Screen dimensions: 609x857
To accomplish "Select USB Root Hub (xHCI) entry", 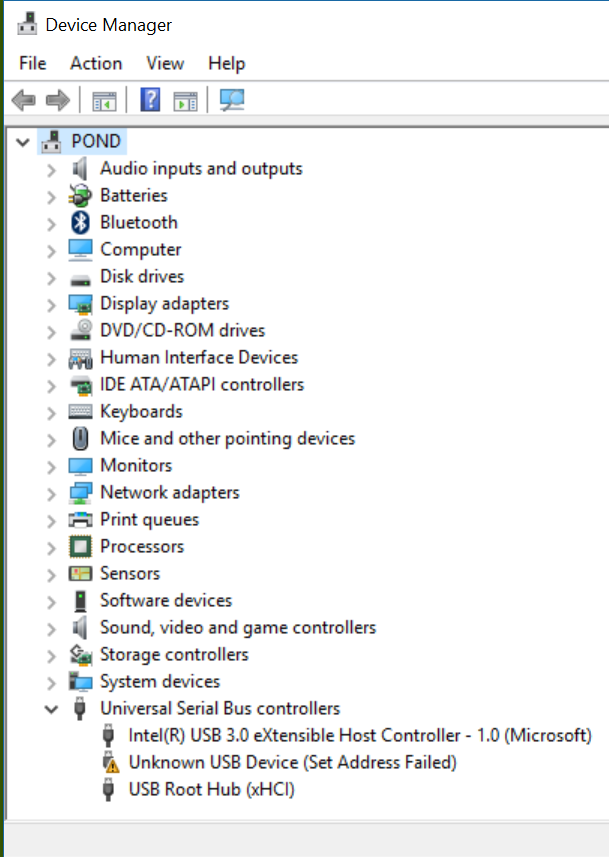I will [x=212, y=789].
